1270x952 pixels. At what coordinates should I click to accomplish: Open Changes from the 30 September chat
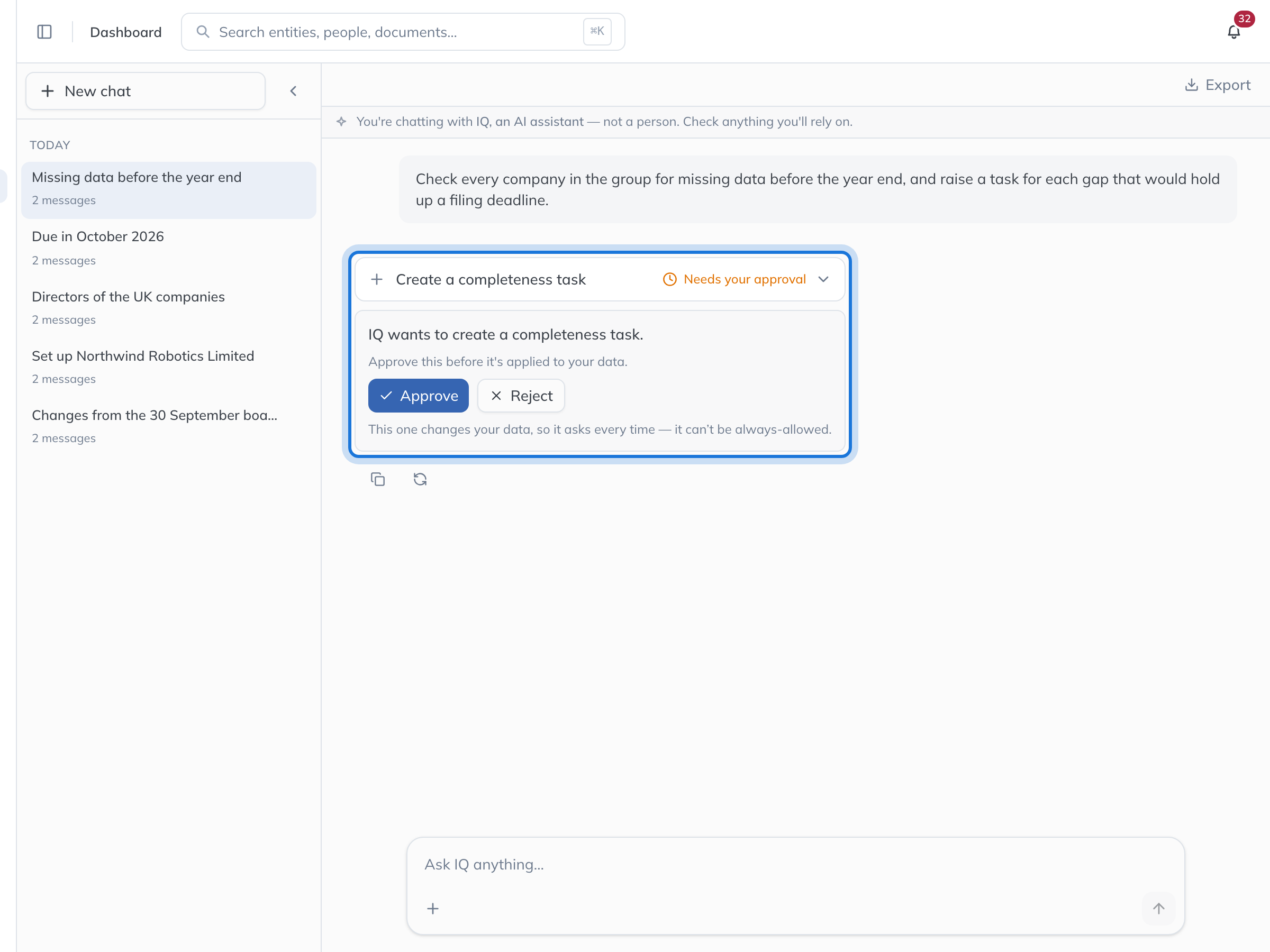click(x=169, y=426)
